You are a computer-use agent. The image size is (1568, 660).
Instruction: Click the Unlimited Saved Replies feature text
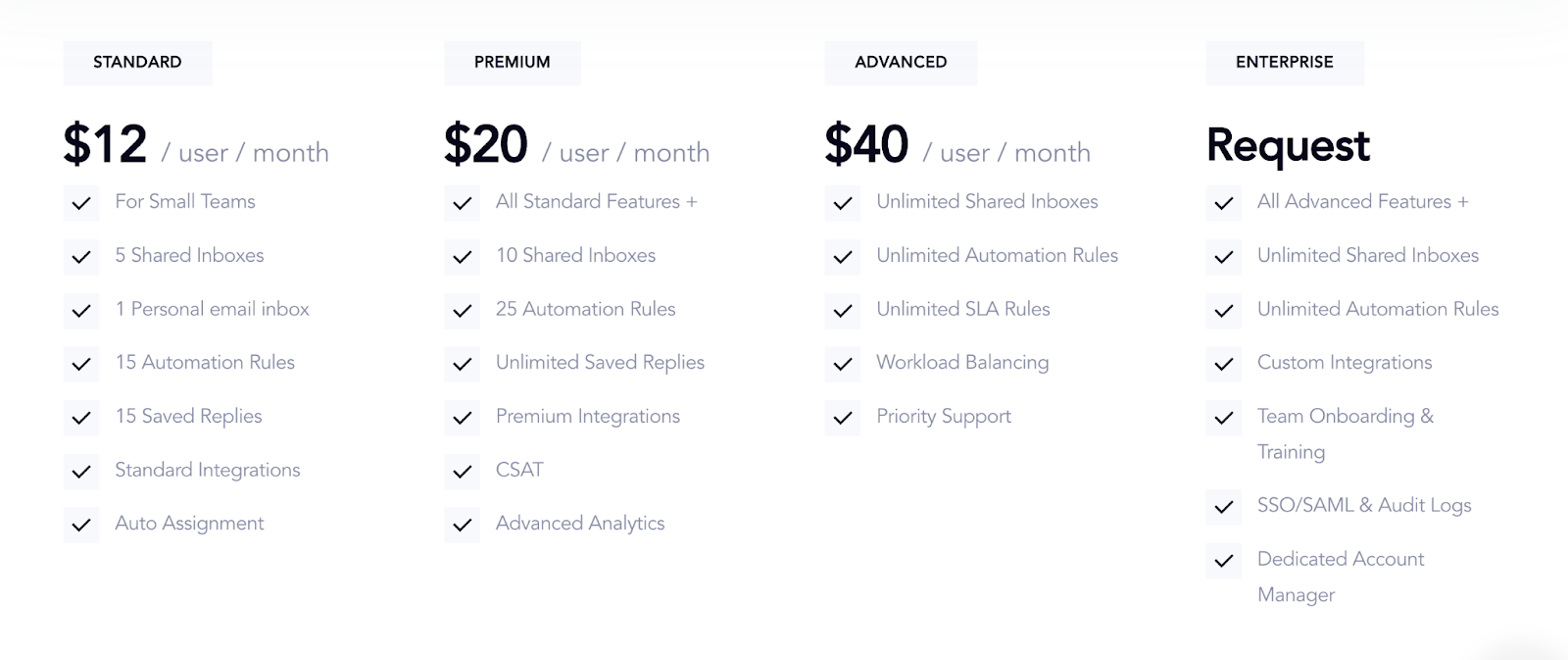pos(600,363)
